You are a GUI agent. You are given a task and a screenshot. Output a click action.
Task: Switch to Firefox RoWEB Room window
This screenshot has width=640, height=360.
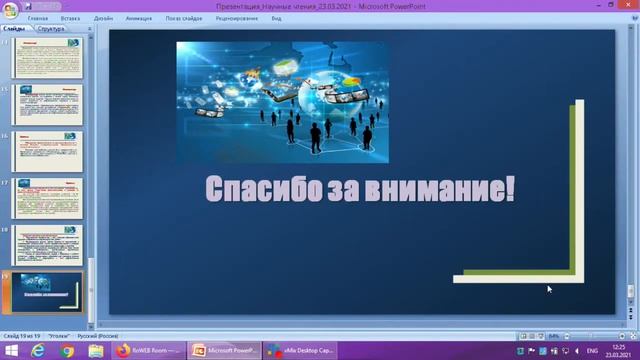coord(149,351)
